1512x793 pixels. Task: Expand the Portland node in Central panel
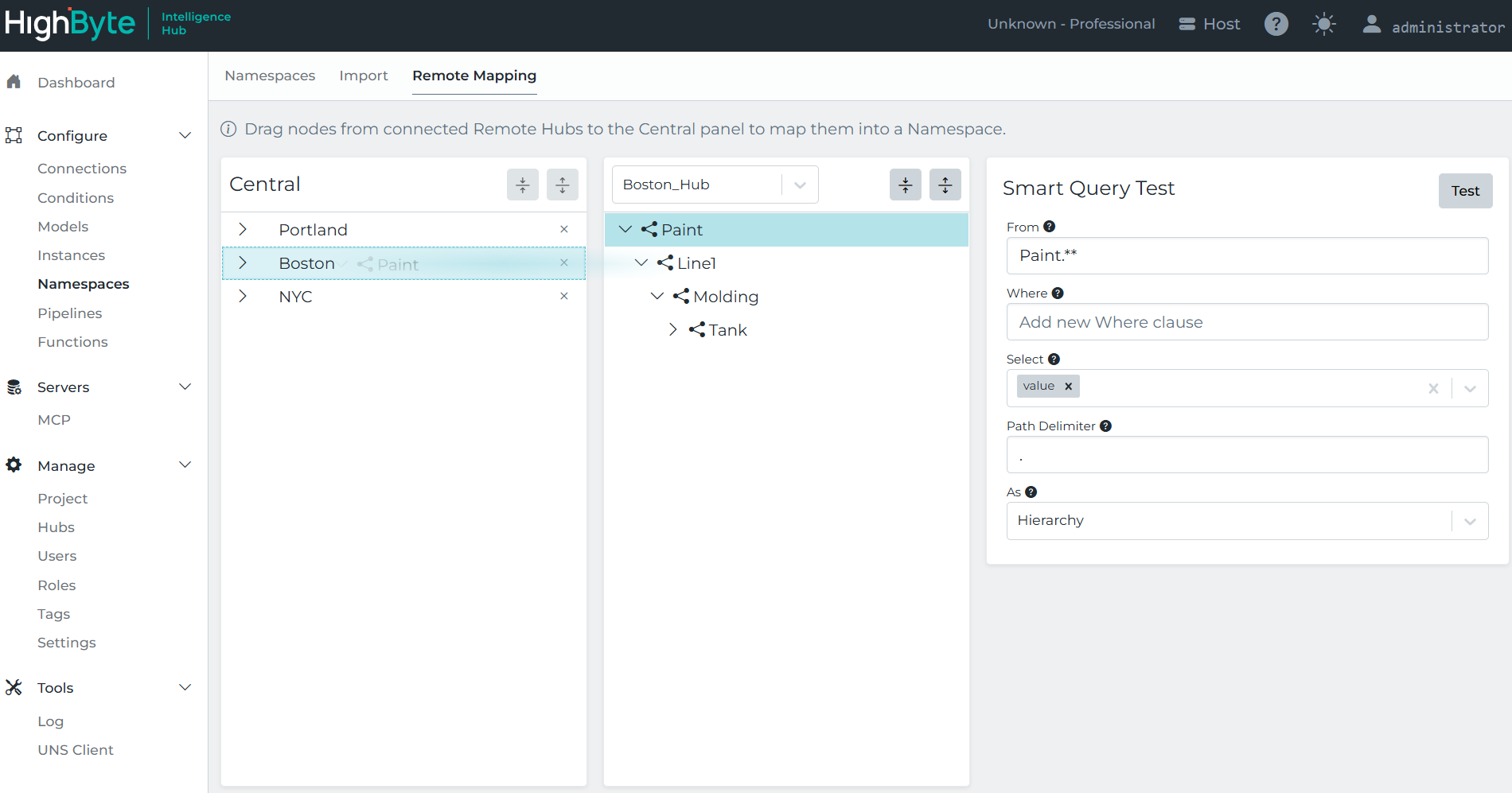point(243,229)
